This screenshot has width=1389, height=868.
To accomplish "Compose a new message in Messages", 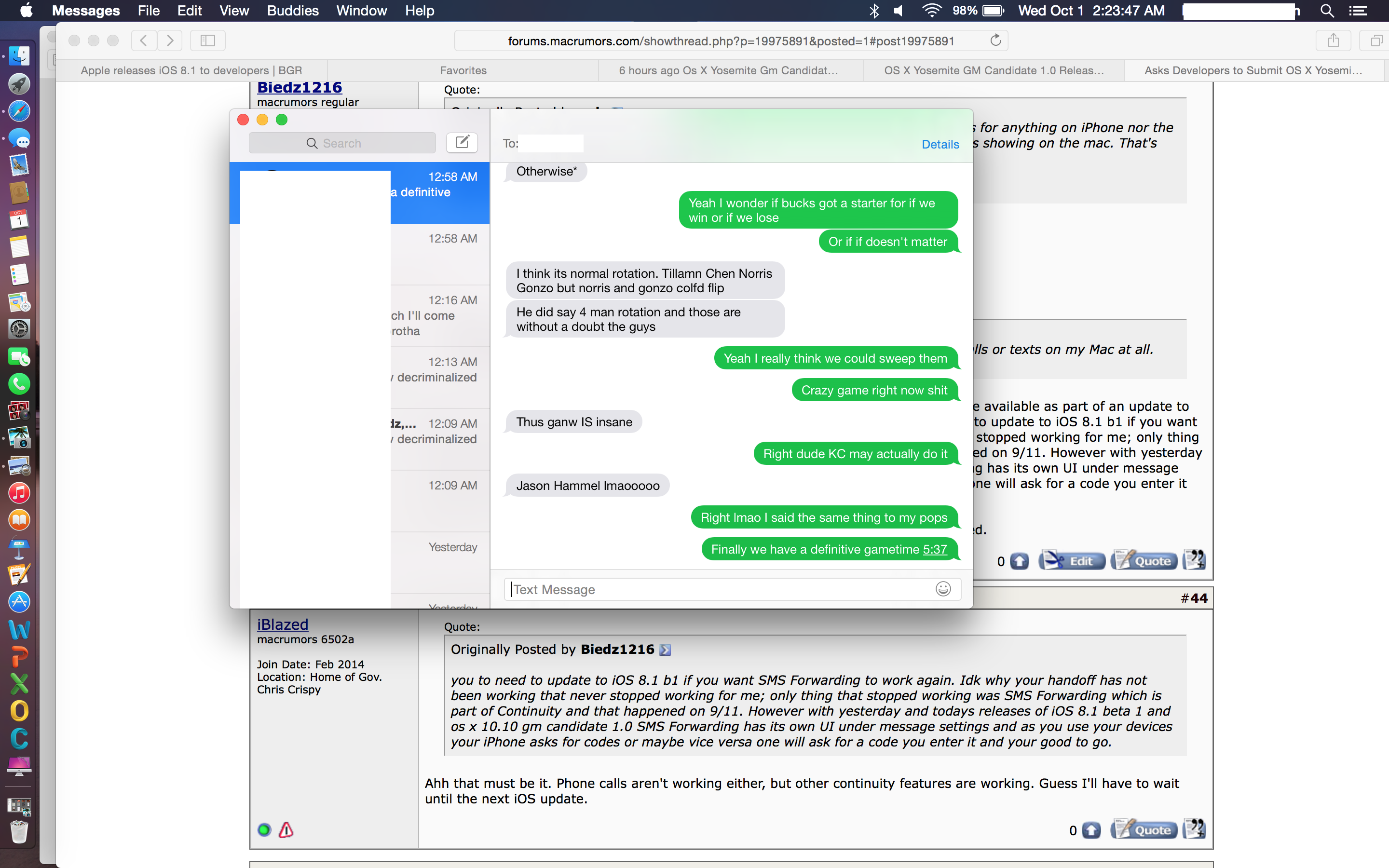I will (462, 142).
